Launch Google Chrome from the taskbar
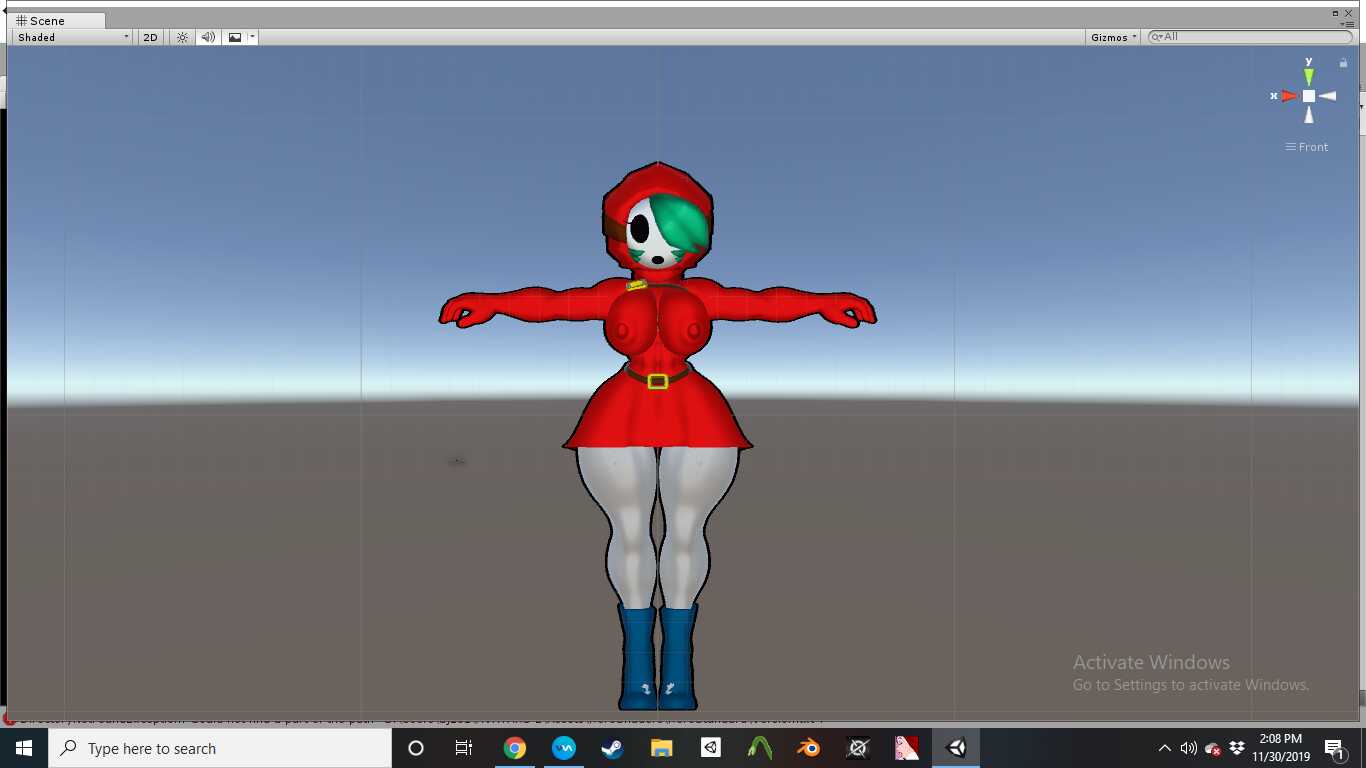Screen dimensions: 1366x768 514,748
